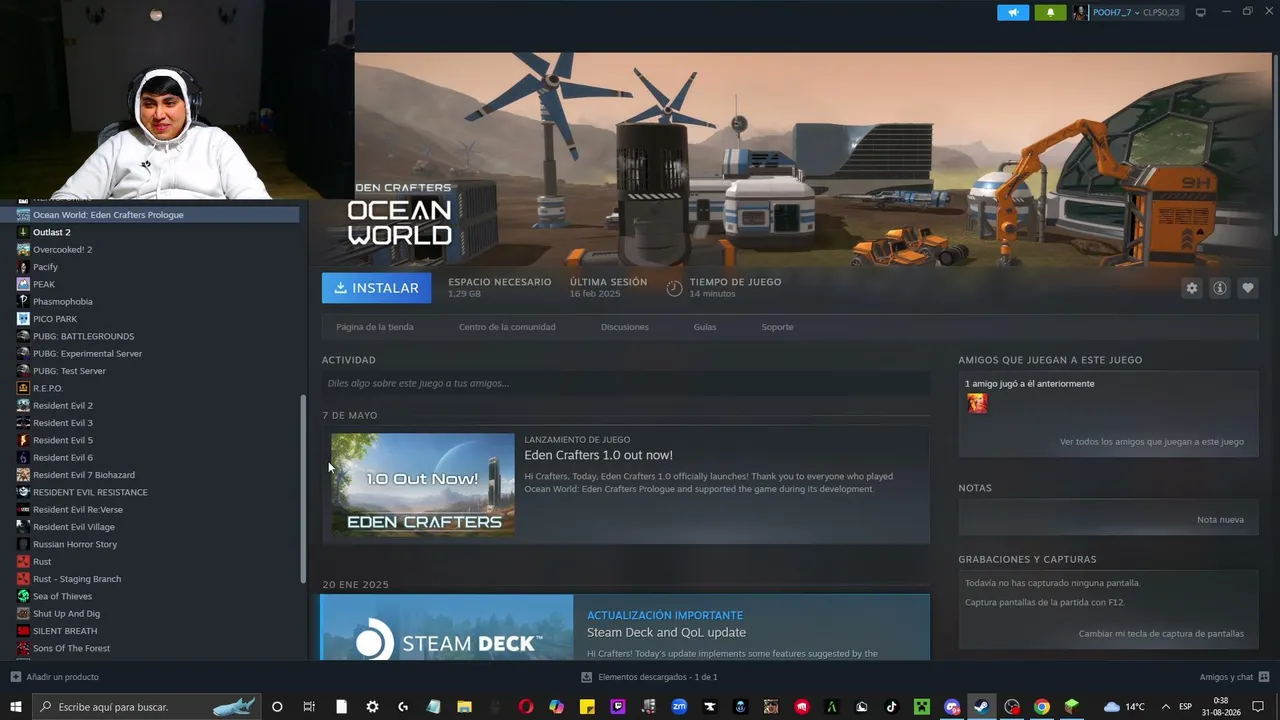This screenshot has height=720, width=1280.
Task: Click the PICO PARK game icon
Action: point(23,319)
